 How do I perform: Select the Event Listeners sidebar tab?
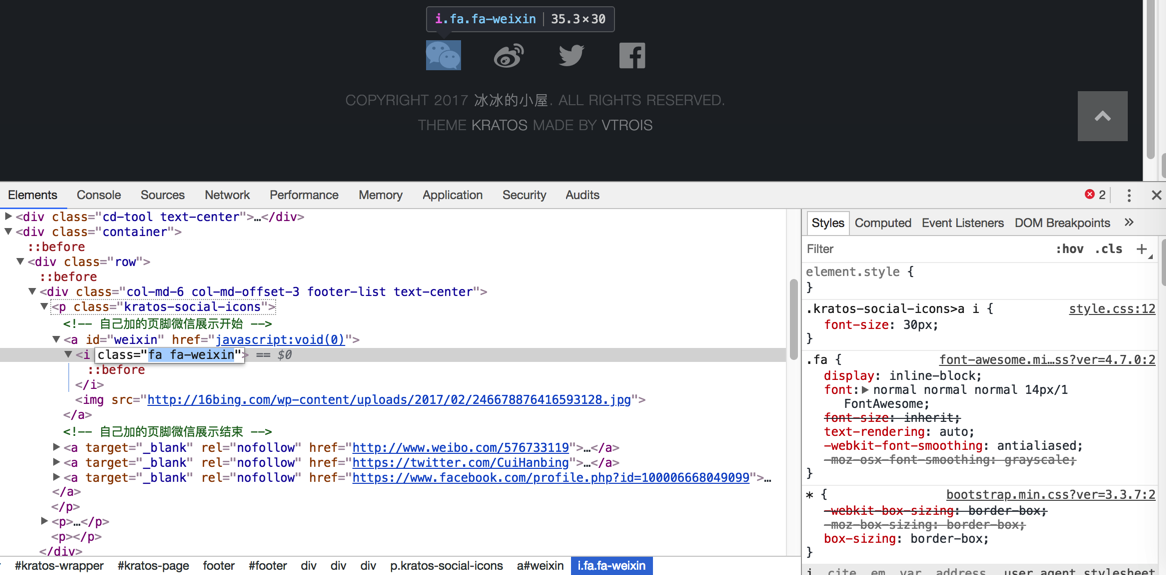click(x=963, y=223)
